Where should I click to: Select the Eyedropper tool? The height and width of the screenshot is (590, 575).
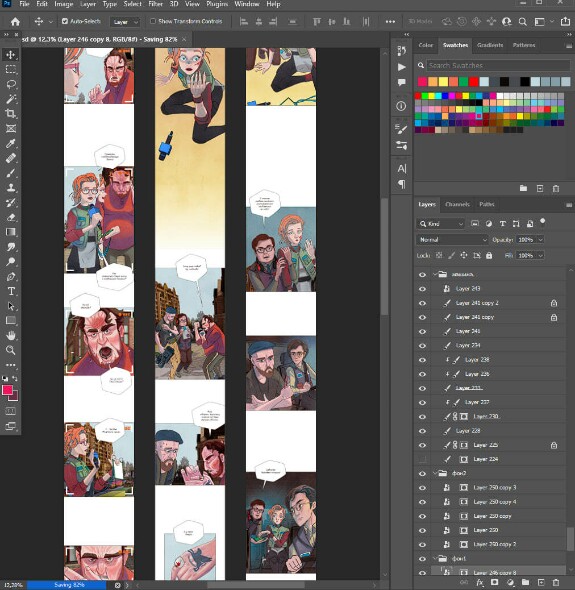click(x=11, y=143)
